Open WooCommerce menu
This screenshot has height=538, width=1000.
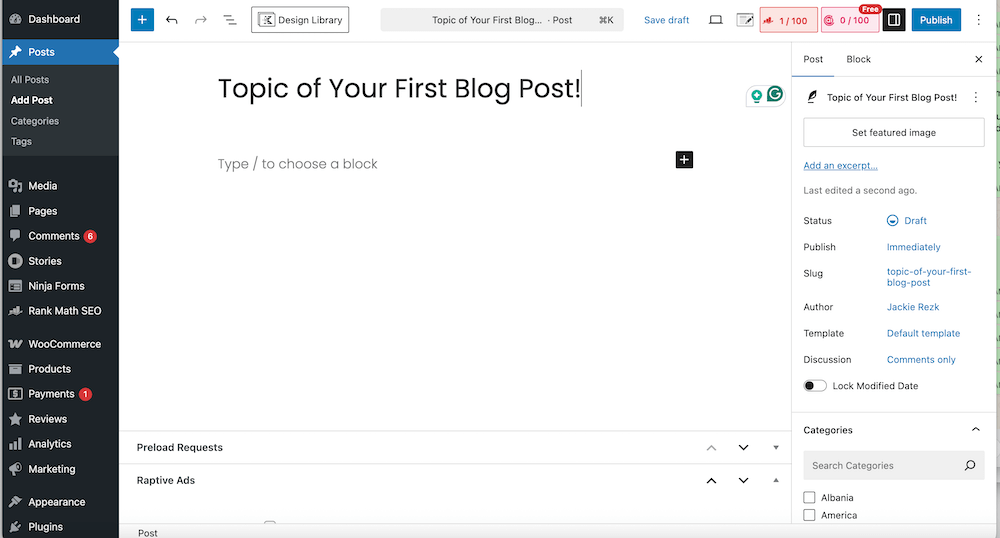pyautogui.click(x=59, y=344)
